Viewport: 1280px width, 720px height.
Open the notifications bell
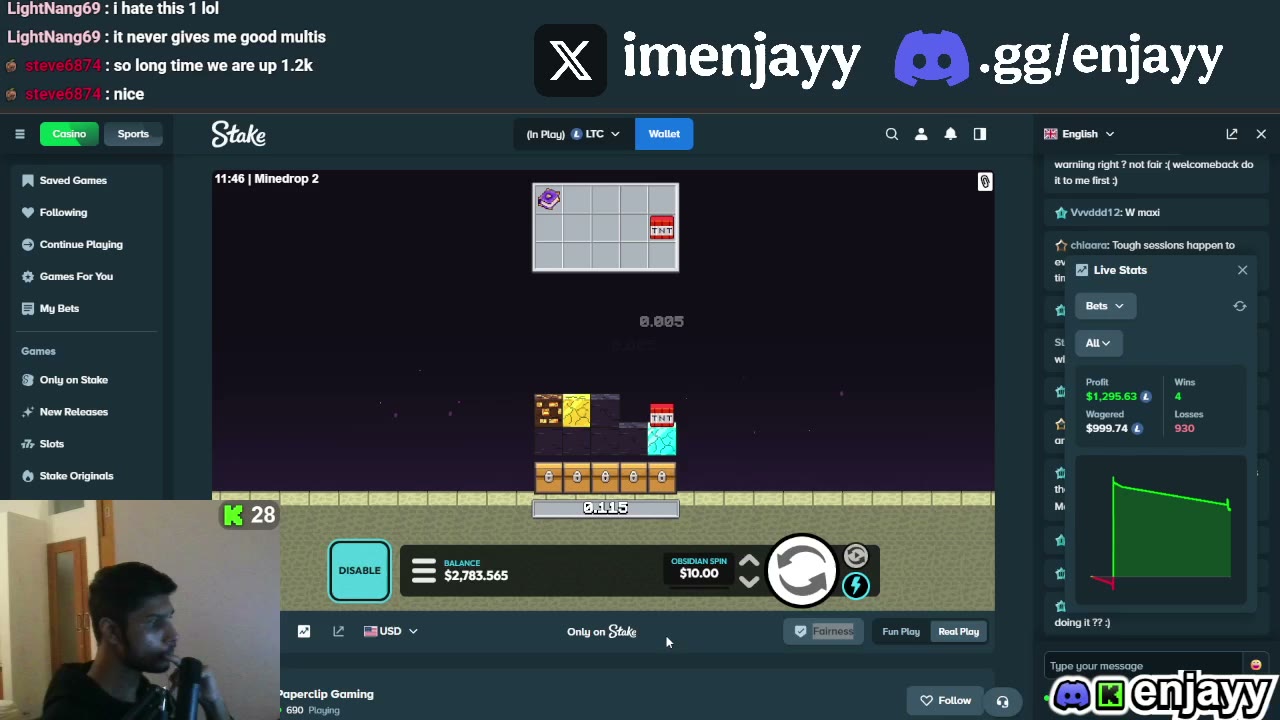click(x=951, y=134)
